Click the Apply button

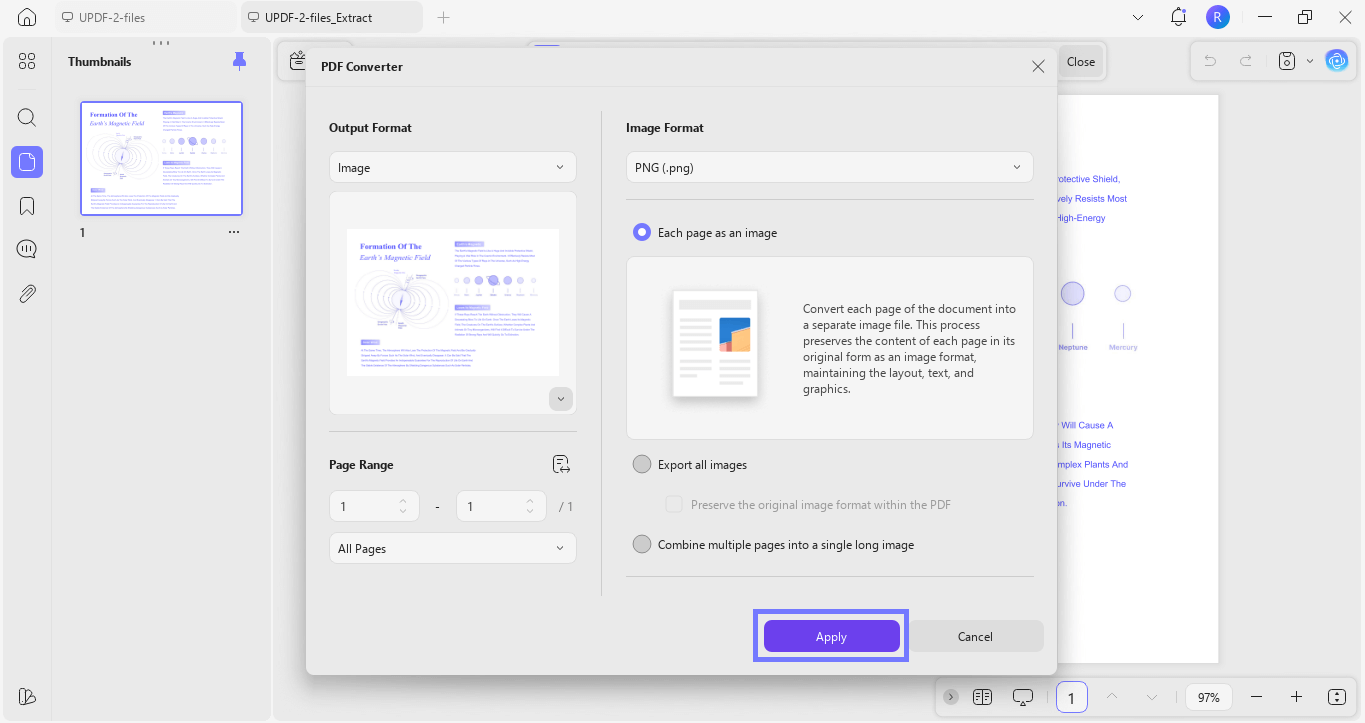pyautogui.click(x=831, y=636)
